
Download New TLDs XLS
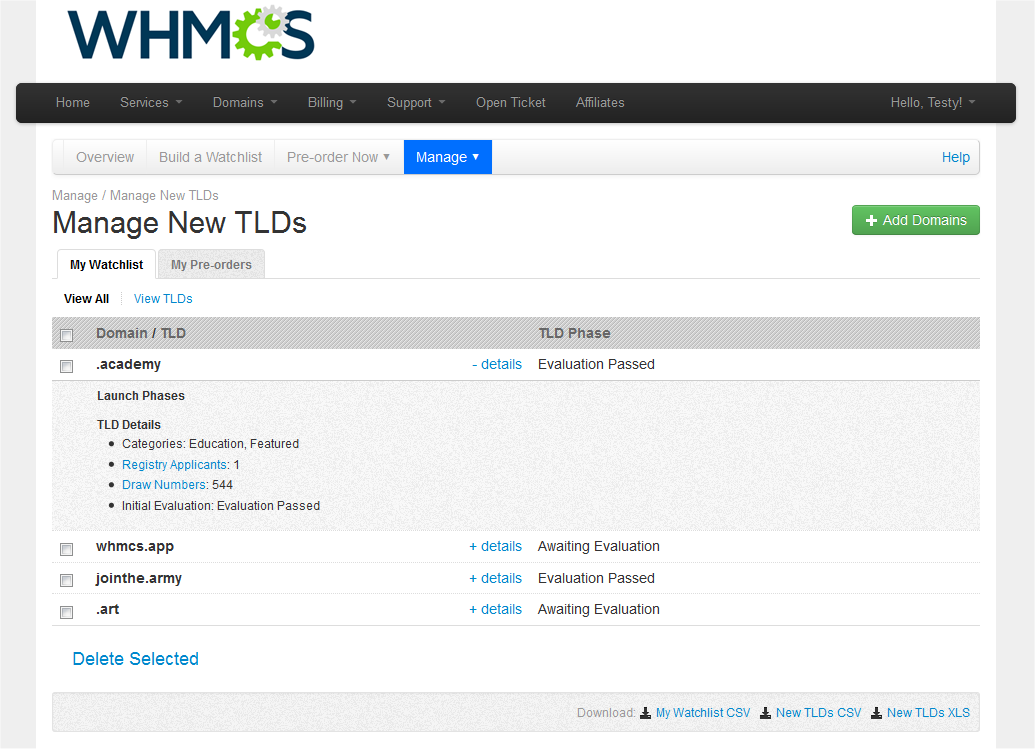pyautogui.click(x=928, y=713)
